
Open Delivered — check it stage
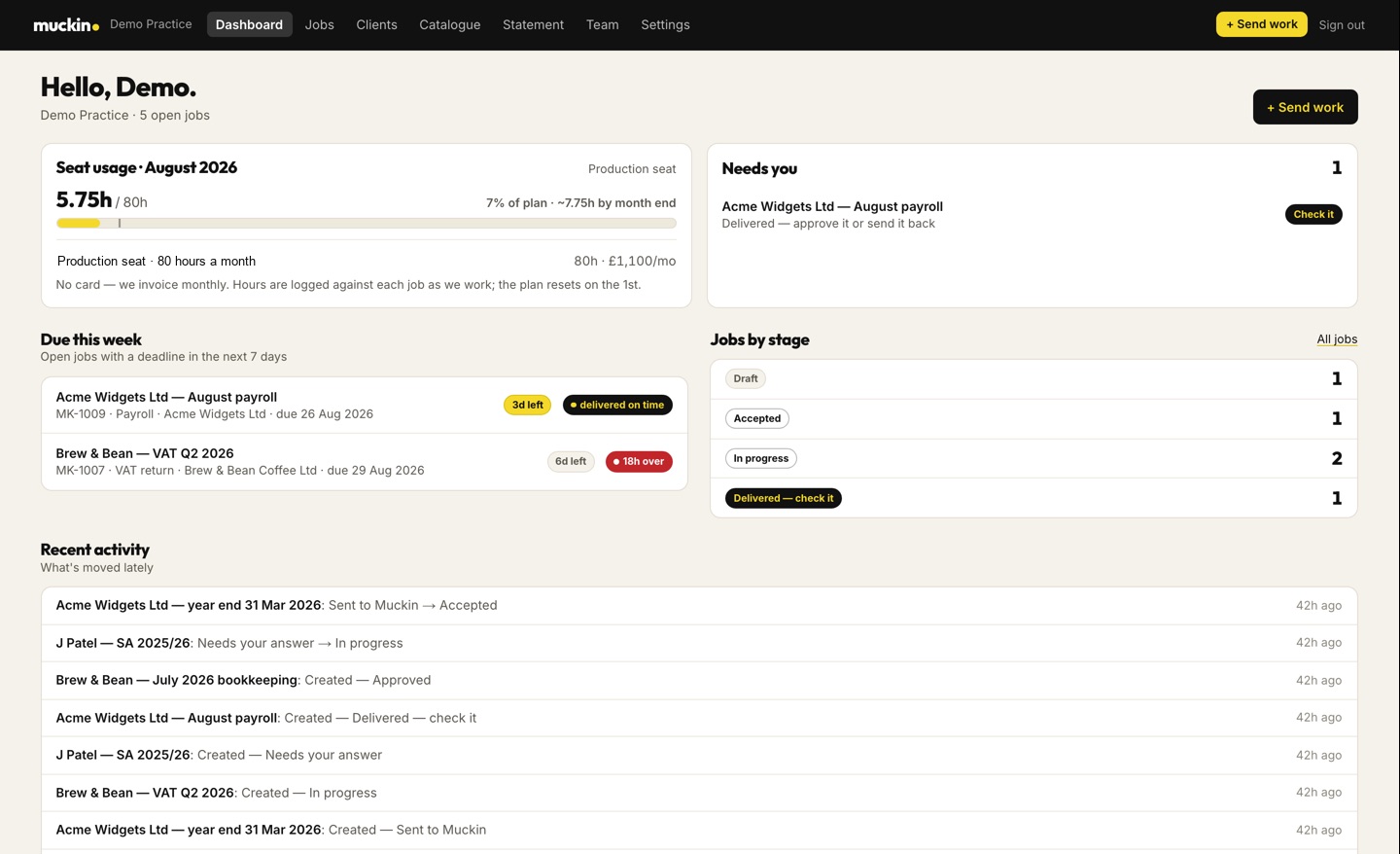coord(1033,498)
